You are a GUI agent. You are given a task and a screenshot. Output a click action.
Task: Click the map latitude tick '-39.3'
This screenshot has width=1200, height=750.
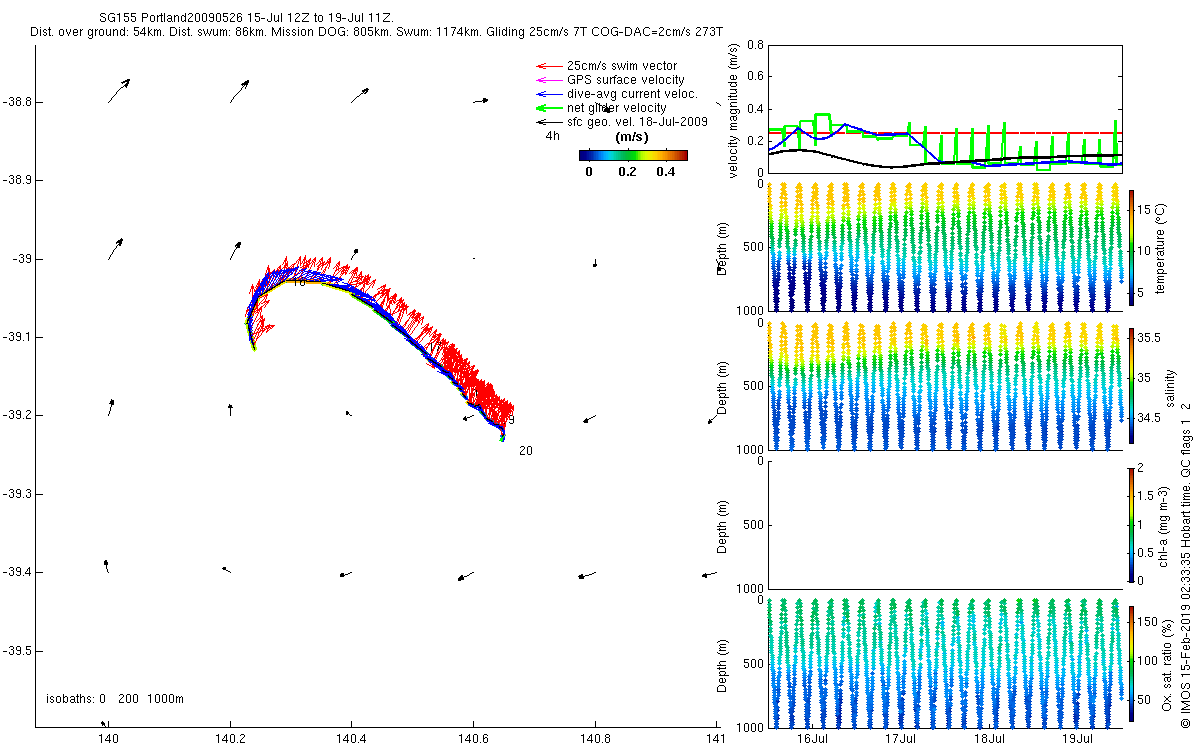pos(16,493)
